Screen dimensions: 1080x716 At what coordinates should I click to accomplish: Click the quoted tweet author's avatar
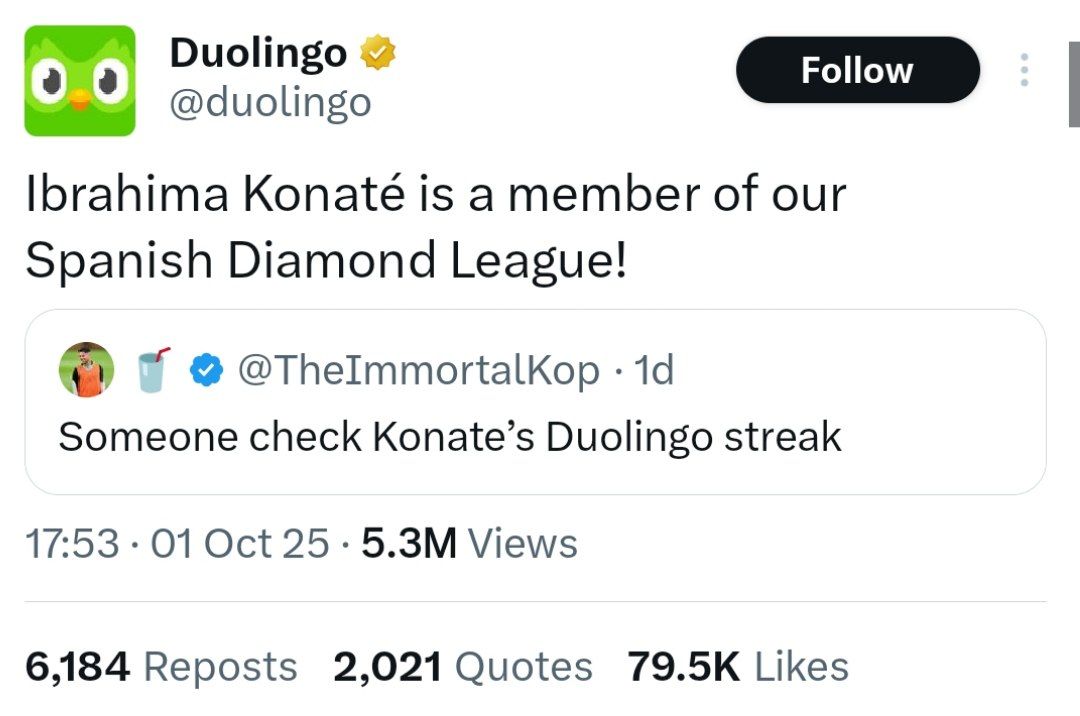click(87, 370)
